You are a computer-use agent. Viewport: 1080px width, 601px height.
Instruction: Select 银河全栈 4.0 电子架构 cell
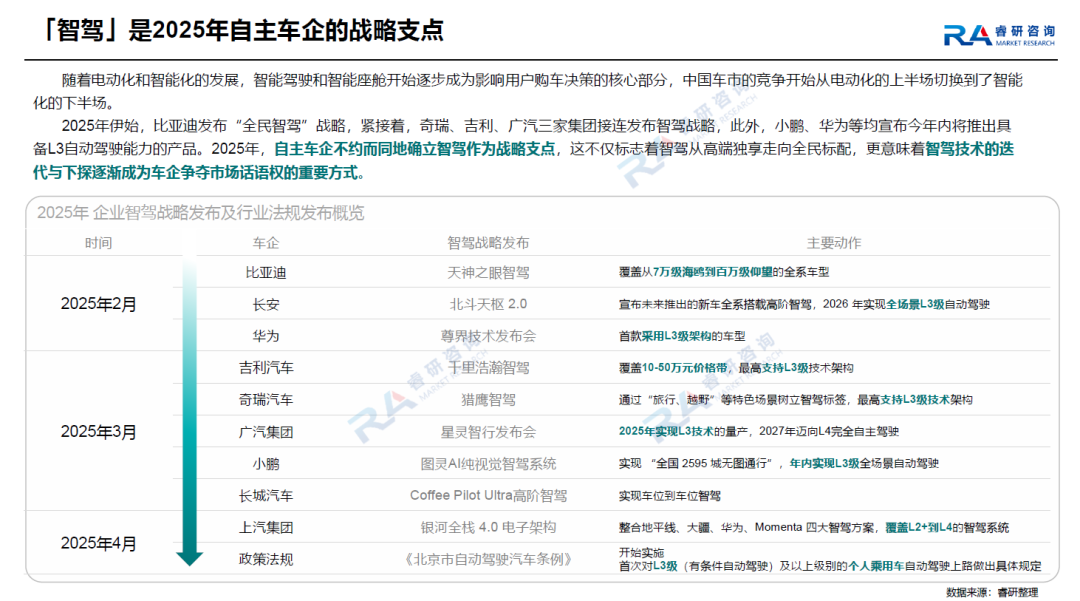click(488, 527)
